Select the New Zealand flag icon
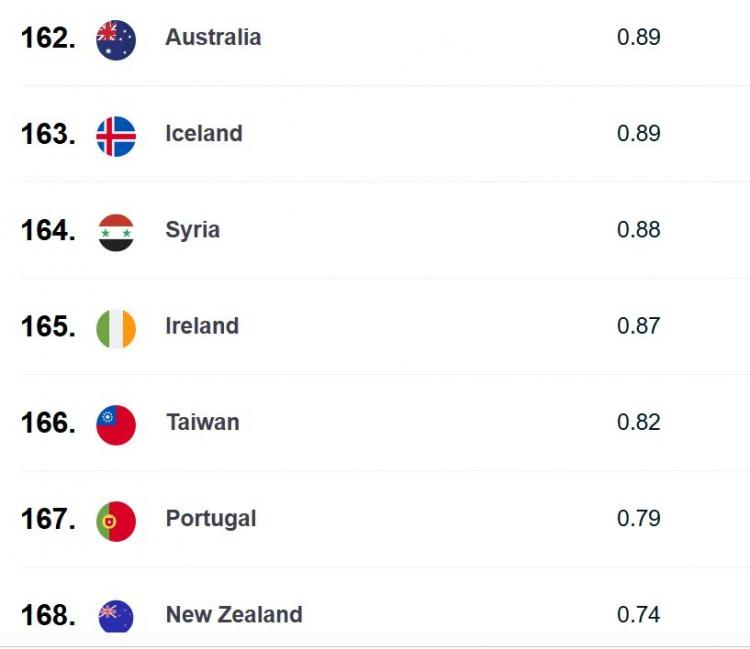The image size is (750, 649). [116, 616]
